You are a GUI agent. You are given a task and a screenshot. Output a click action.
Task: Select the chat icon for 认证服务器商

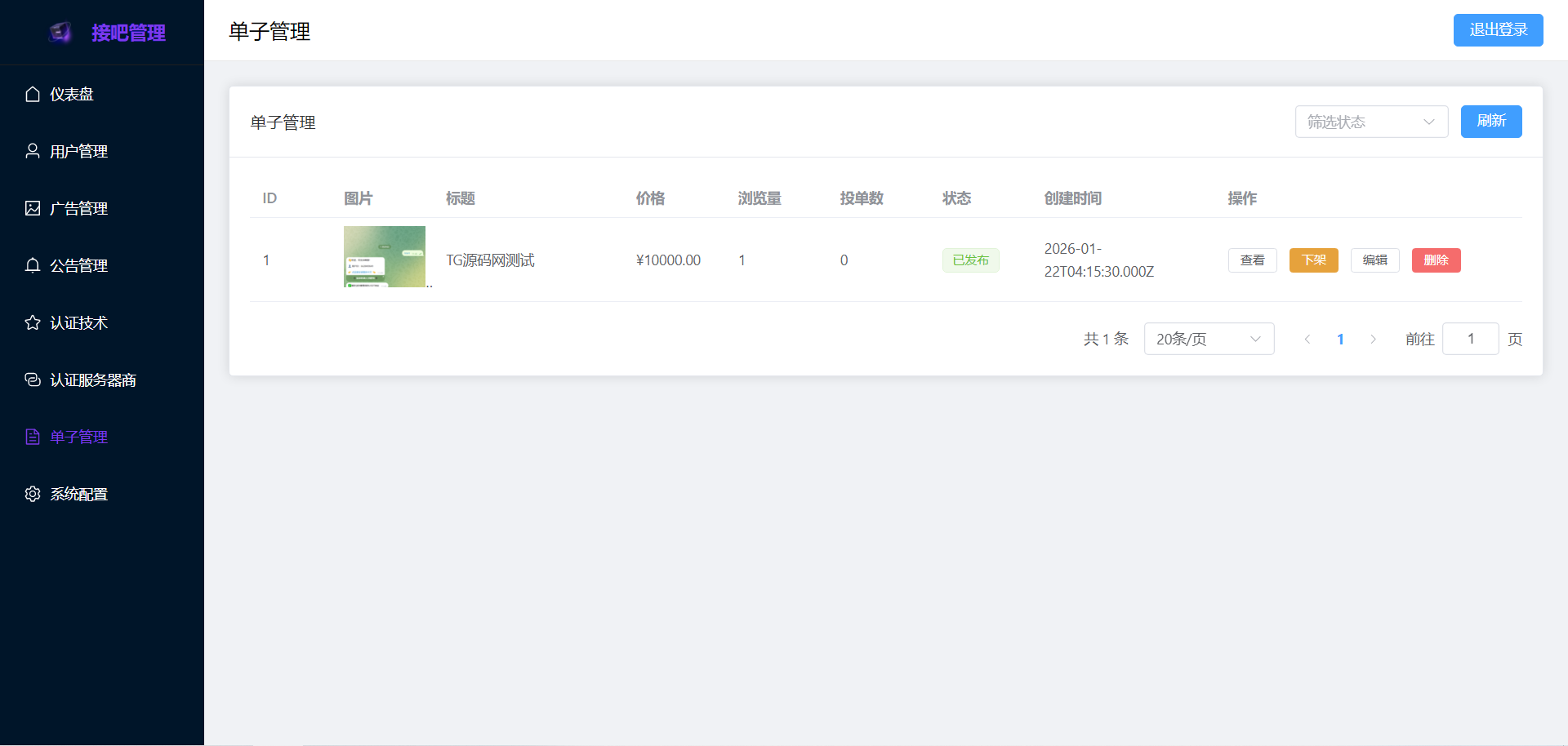click(x=33, y=380)
